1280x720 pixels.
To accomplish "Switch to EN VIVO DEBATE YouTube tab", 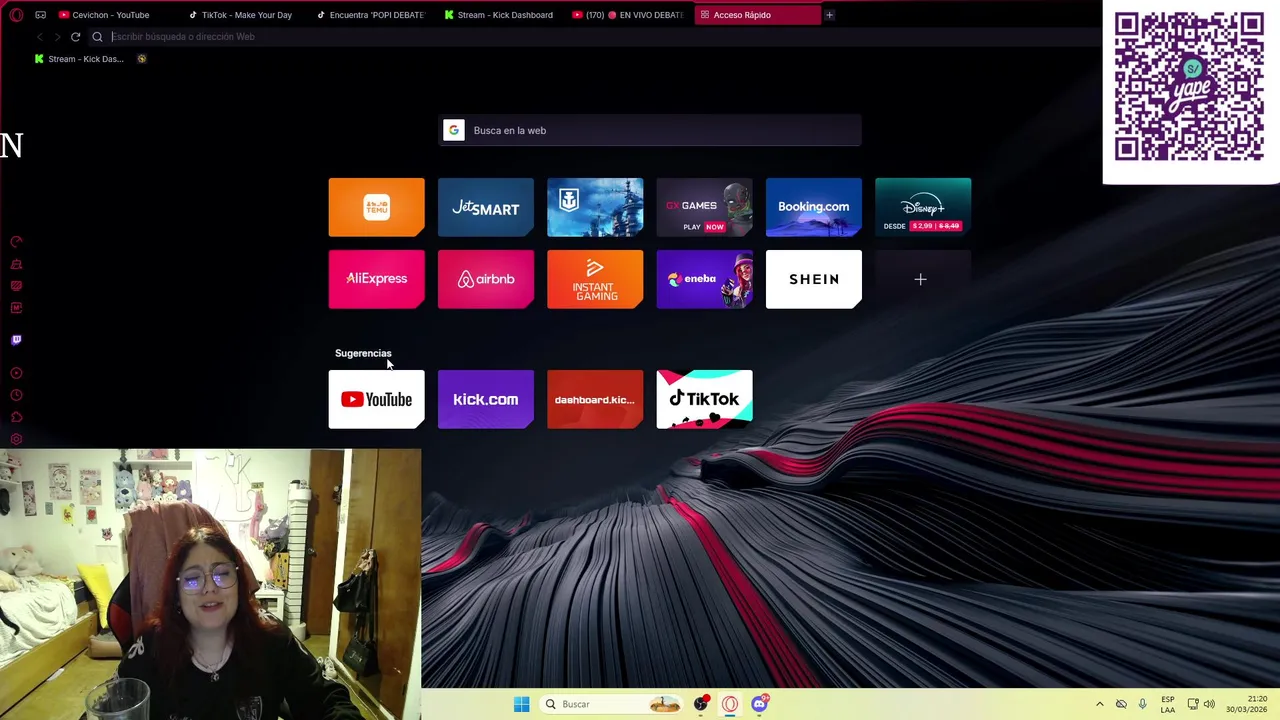I will coord(627,15).
